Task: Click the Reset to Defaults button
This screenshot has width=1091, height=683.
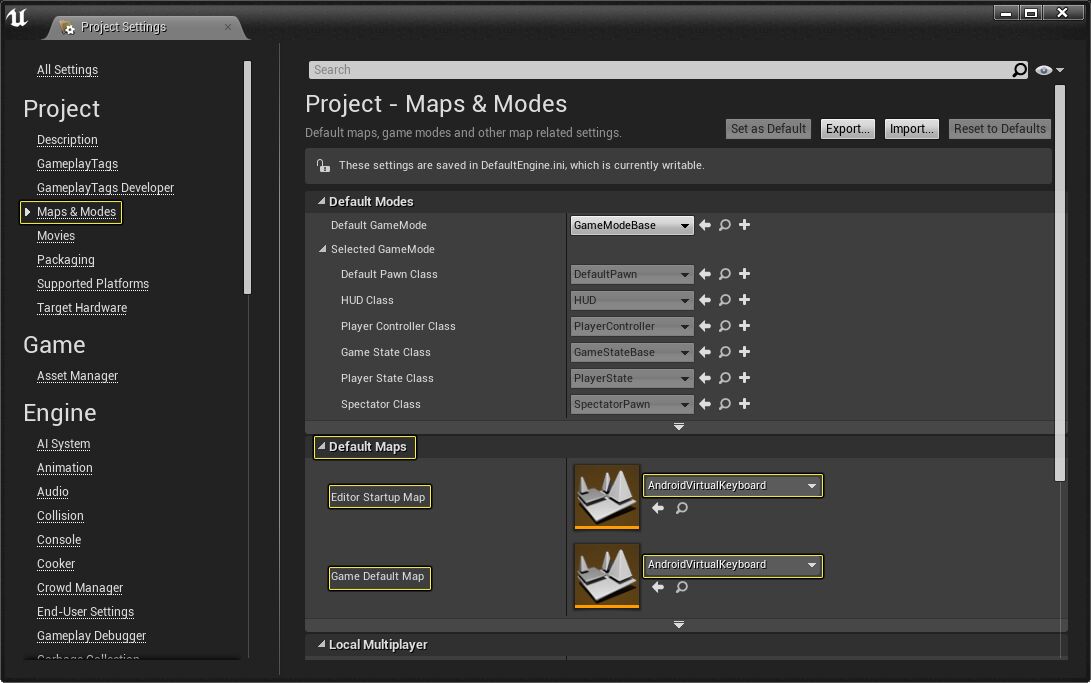Action: click(999, 129)
